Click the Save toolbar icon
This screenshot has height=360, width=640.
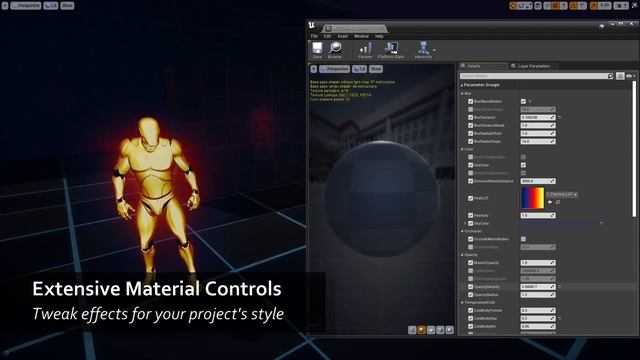(317, 50)
